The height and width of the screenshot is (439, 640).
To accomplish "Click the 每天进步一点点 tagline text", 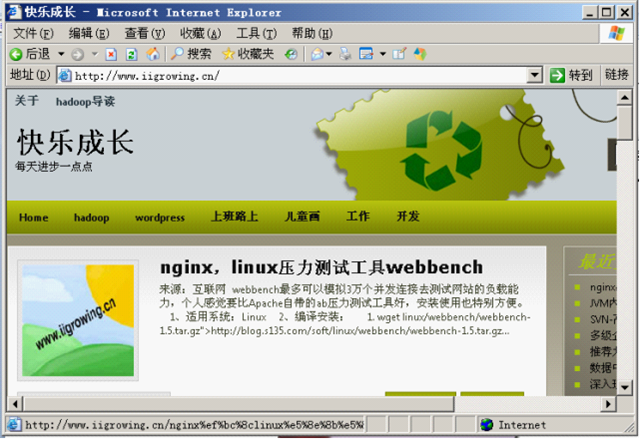I will pyautogui.click(x=53, y=166).
